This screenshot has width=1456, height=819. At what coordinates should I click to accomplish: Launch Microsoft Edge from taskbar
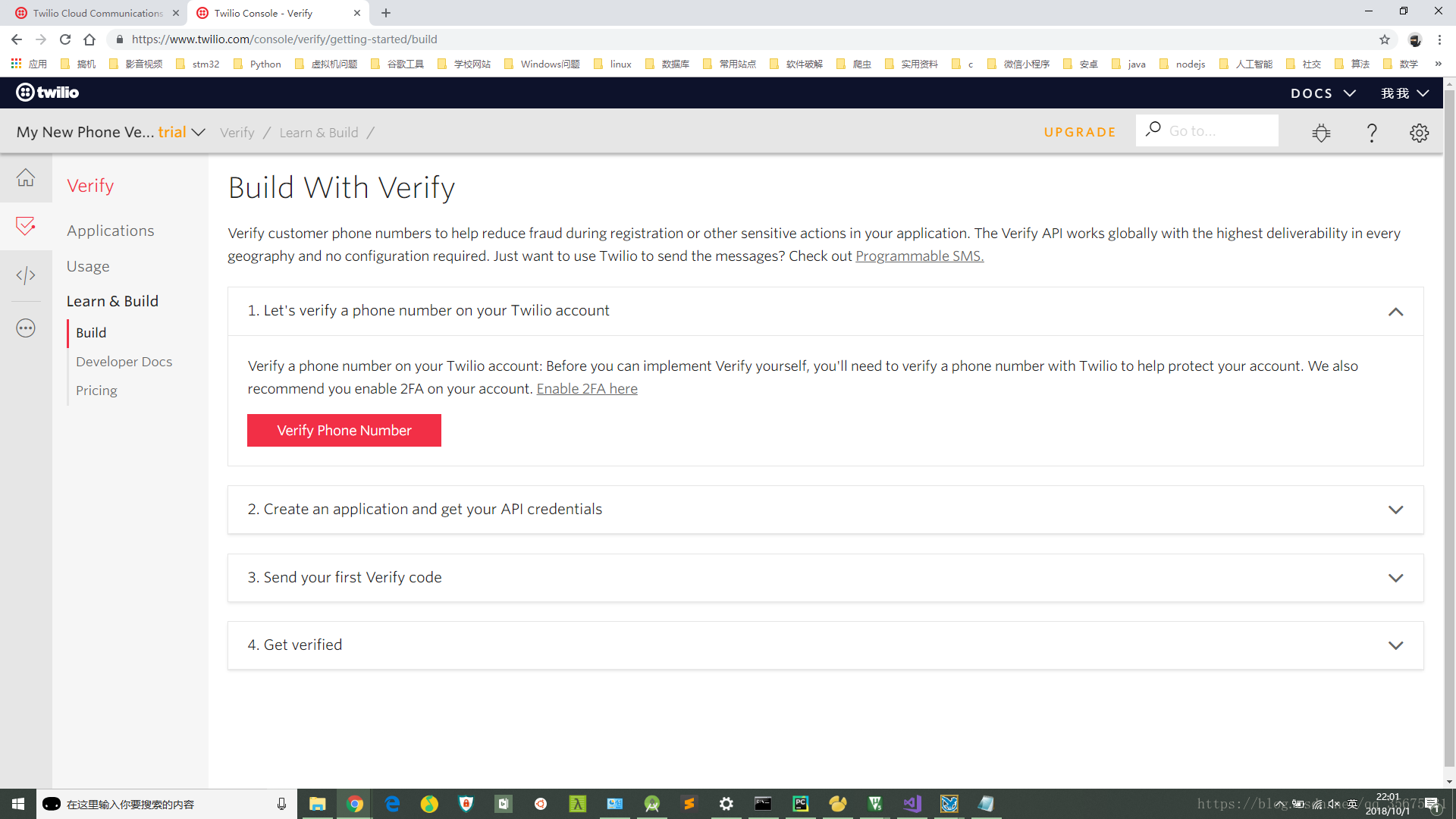tap(392, 804)
